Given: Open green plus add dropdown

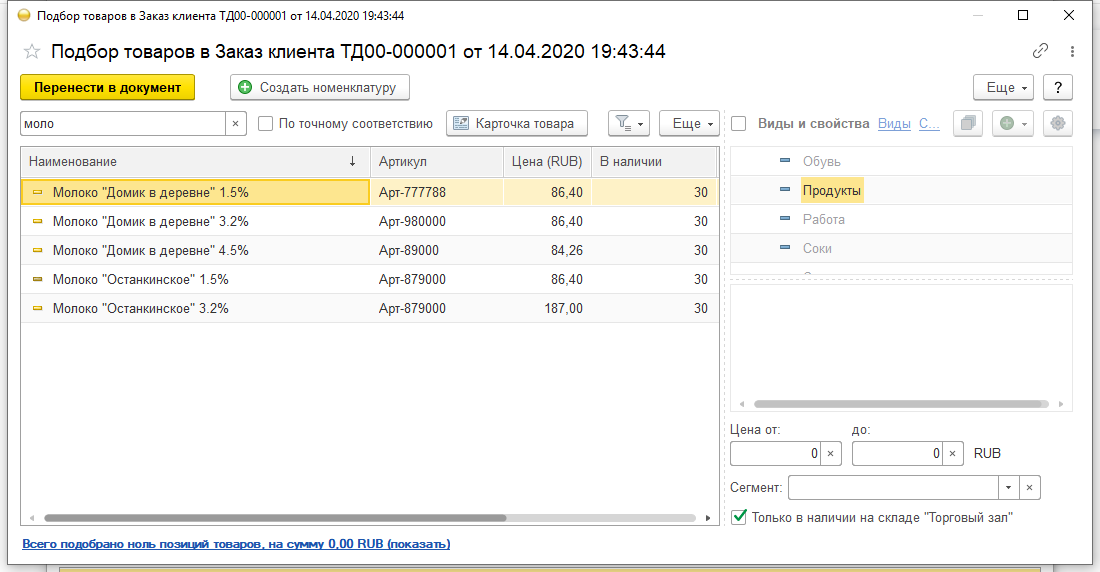Looking at the screenshot, I should point(1012,124).
